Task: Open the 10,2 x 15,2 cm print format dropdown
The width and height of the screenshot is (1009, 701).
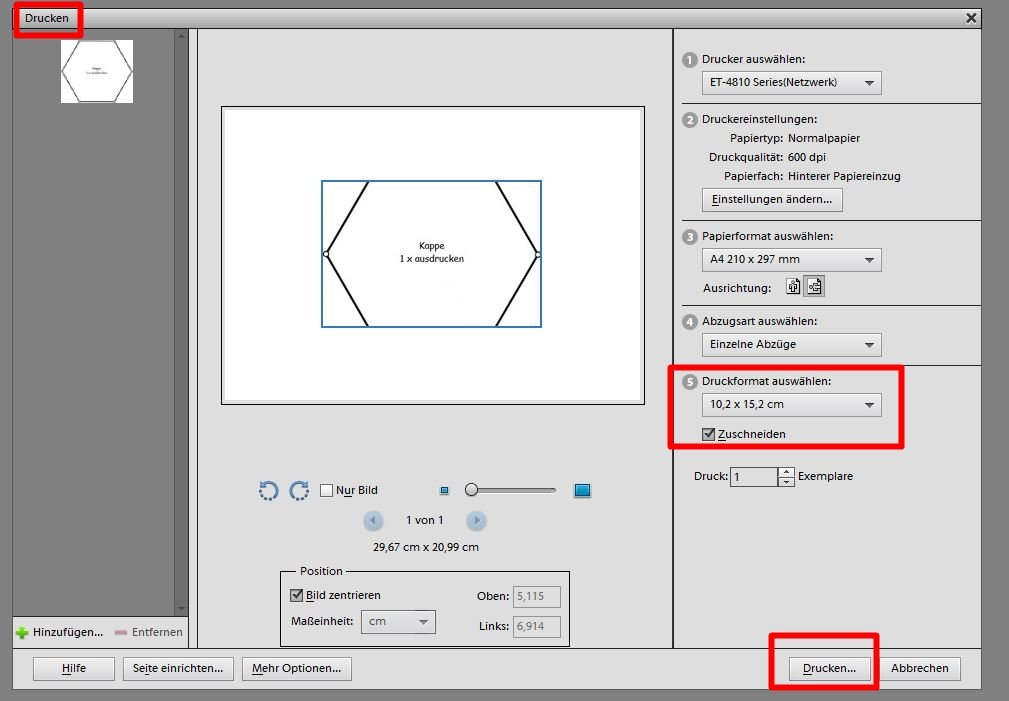Action: tap(791, 404)
